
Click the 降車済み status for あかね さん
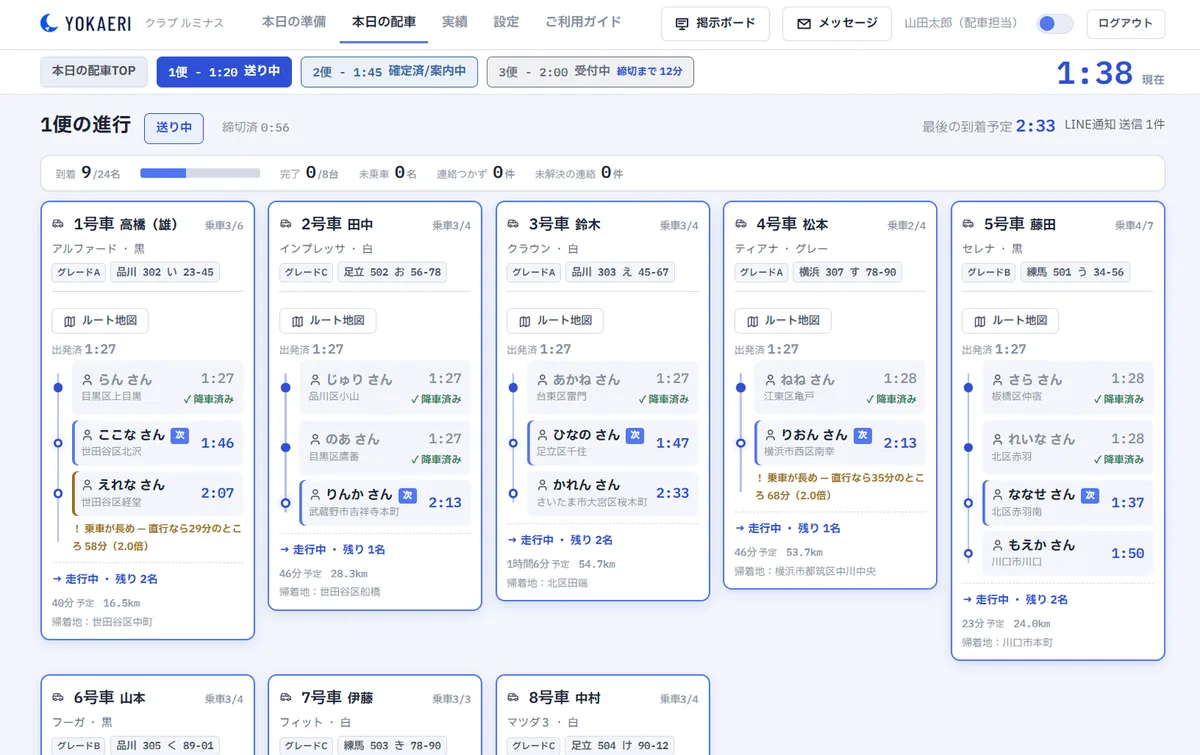pos(663,399)
